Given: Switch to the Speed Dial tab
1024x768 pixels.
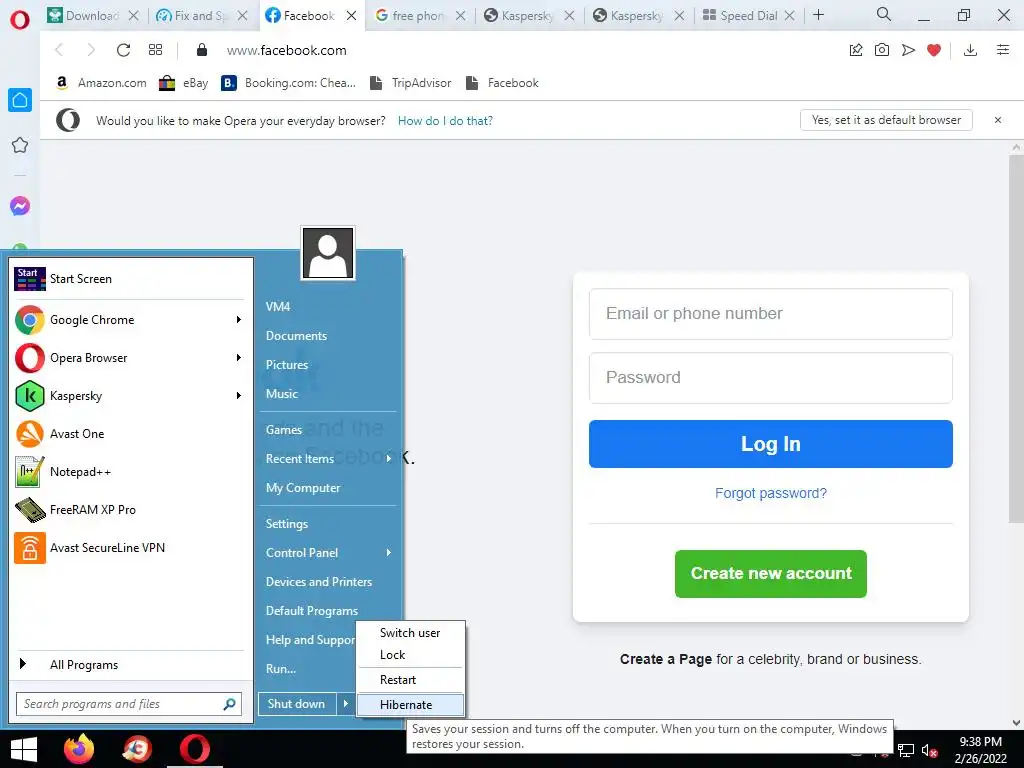Looking at the screenshot, I should pos(748,16).
